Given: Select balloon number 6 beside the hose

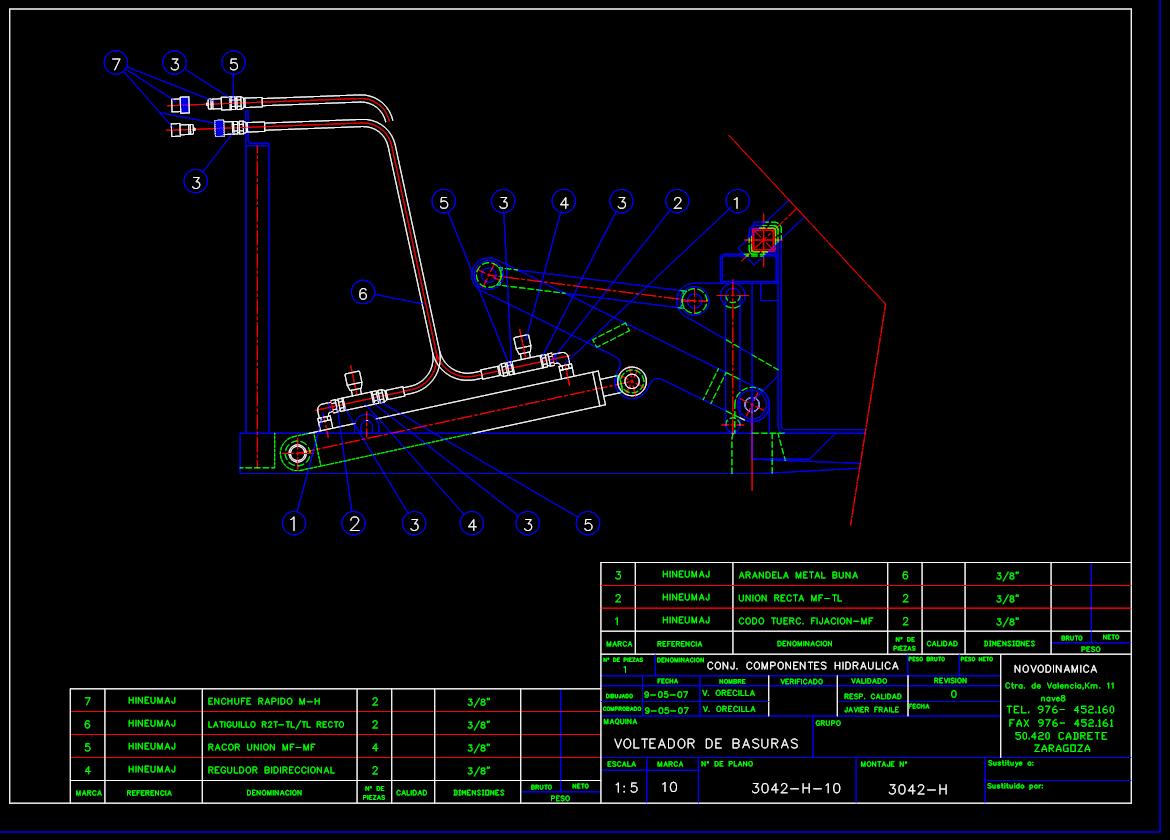Looking at the screenshot, I should pos(364,293).
